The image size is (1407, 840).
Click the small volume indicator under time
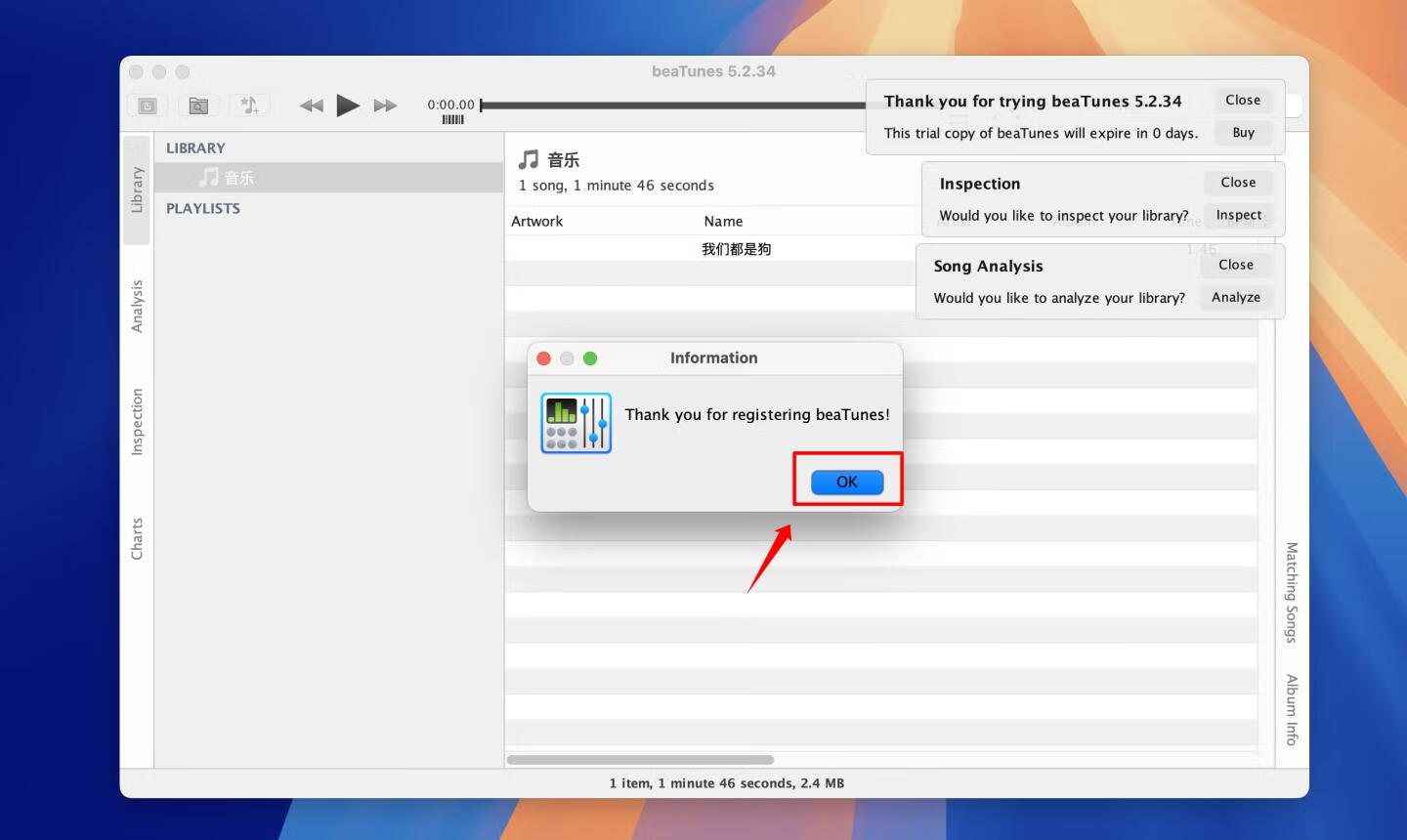[452, 119]
